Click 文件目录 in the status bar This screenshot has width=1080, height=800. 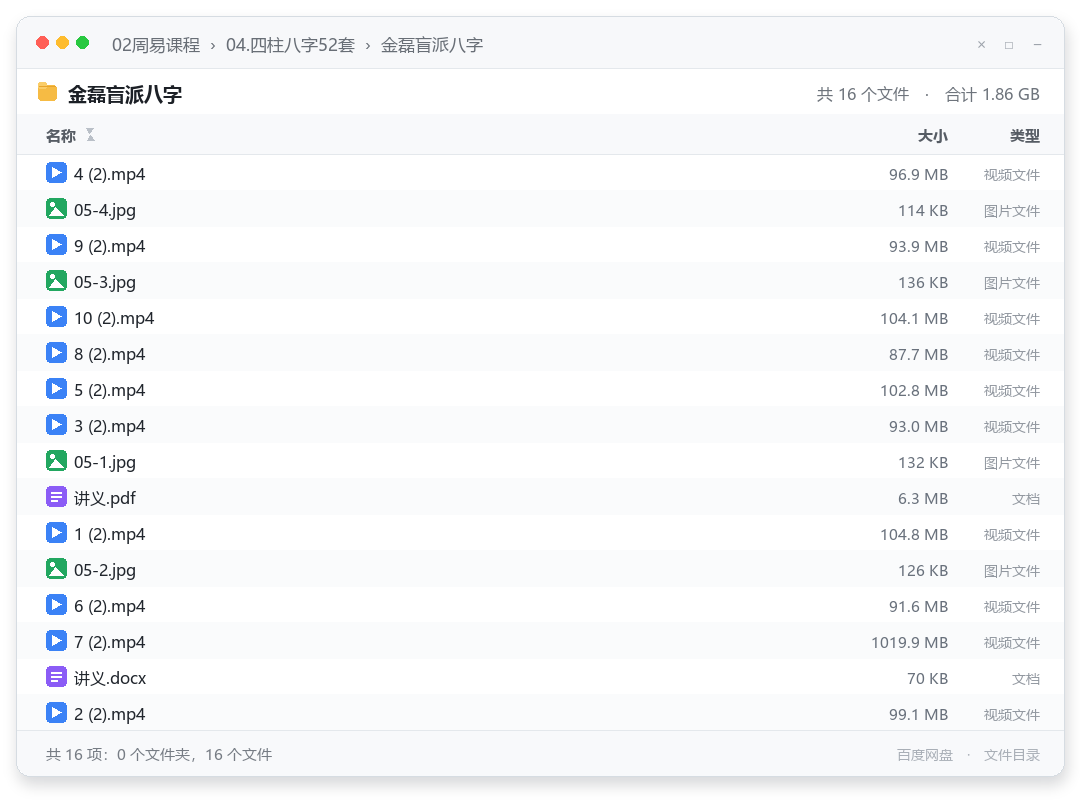pos(1012,755)
